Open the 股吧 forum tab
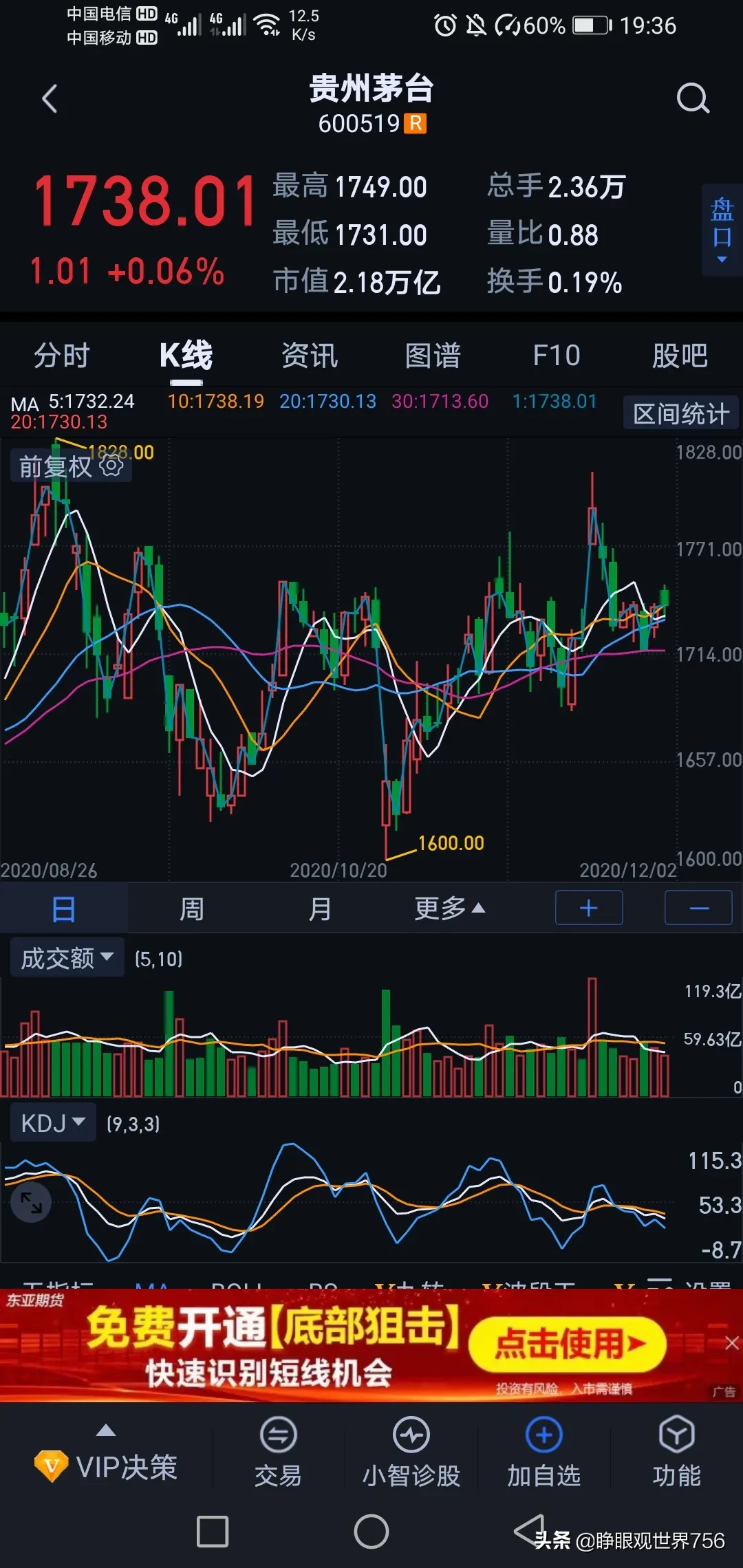Screen dimensions: 743x1568 (x=680, y=356)
